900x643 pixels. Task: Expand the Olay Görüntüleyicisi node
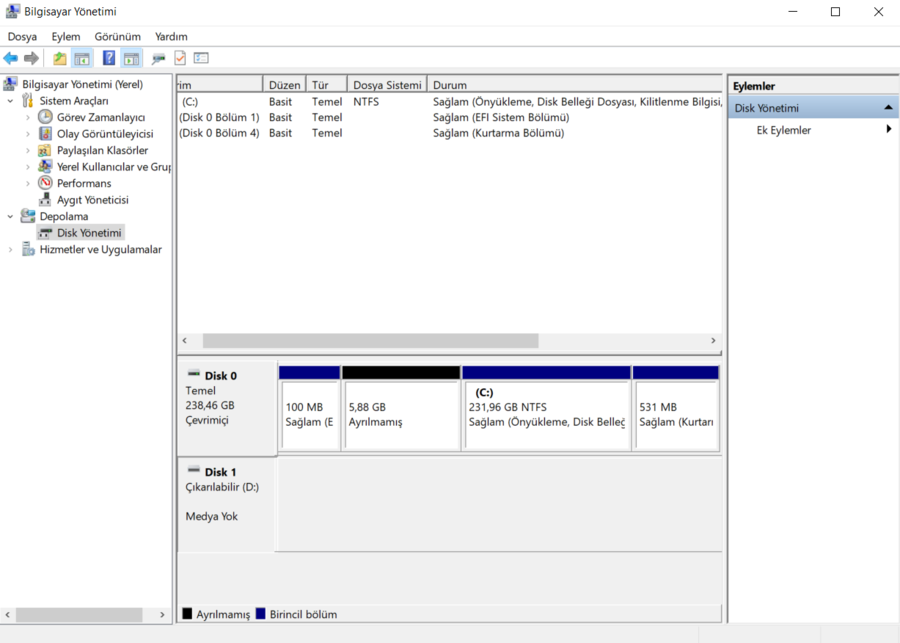pos(28,134)
